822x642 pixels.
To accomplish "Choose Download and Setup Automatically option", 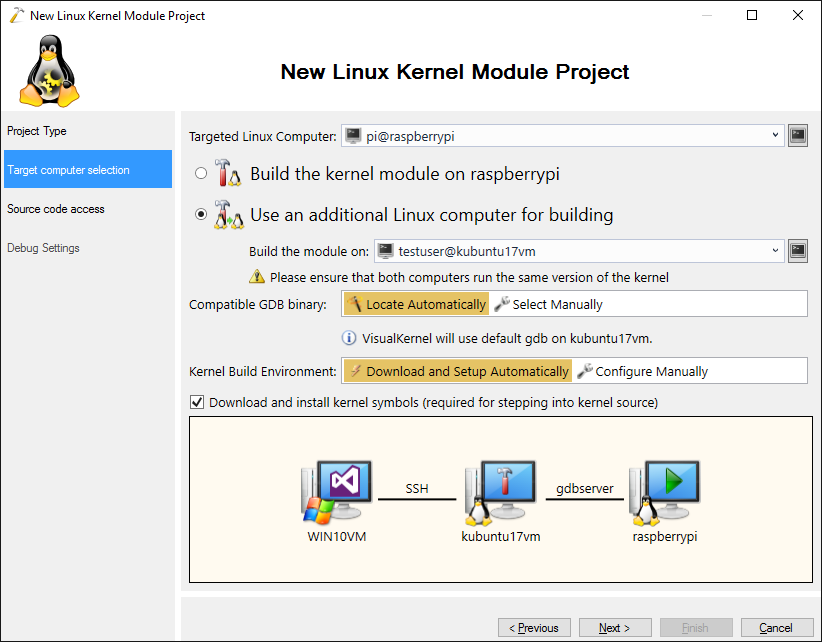I will (458, 371).
